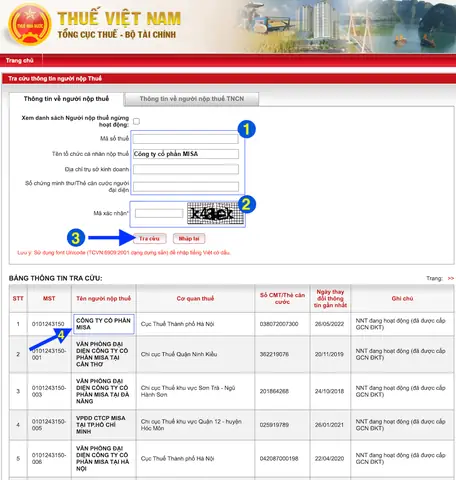This screenshot has height=480, width=456.
Task: Open VPĐD CTCP MISA TẠI TP.HỒ CHÍ MINH
Action: (x=101, y=425)
